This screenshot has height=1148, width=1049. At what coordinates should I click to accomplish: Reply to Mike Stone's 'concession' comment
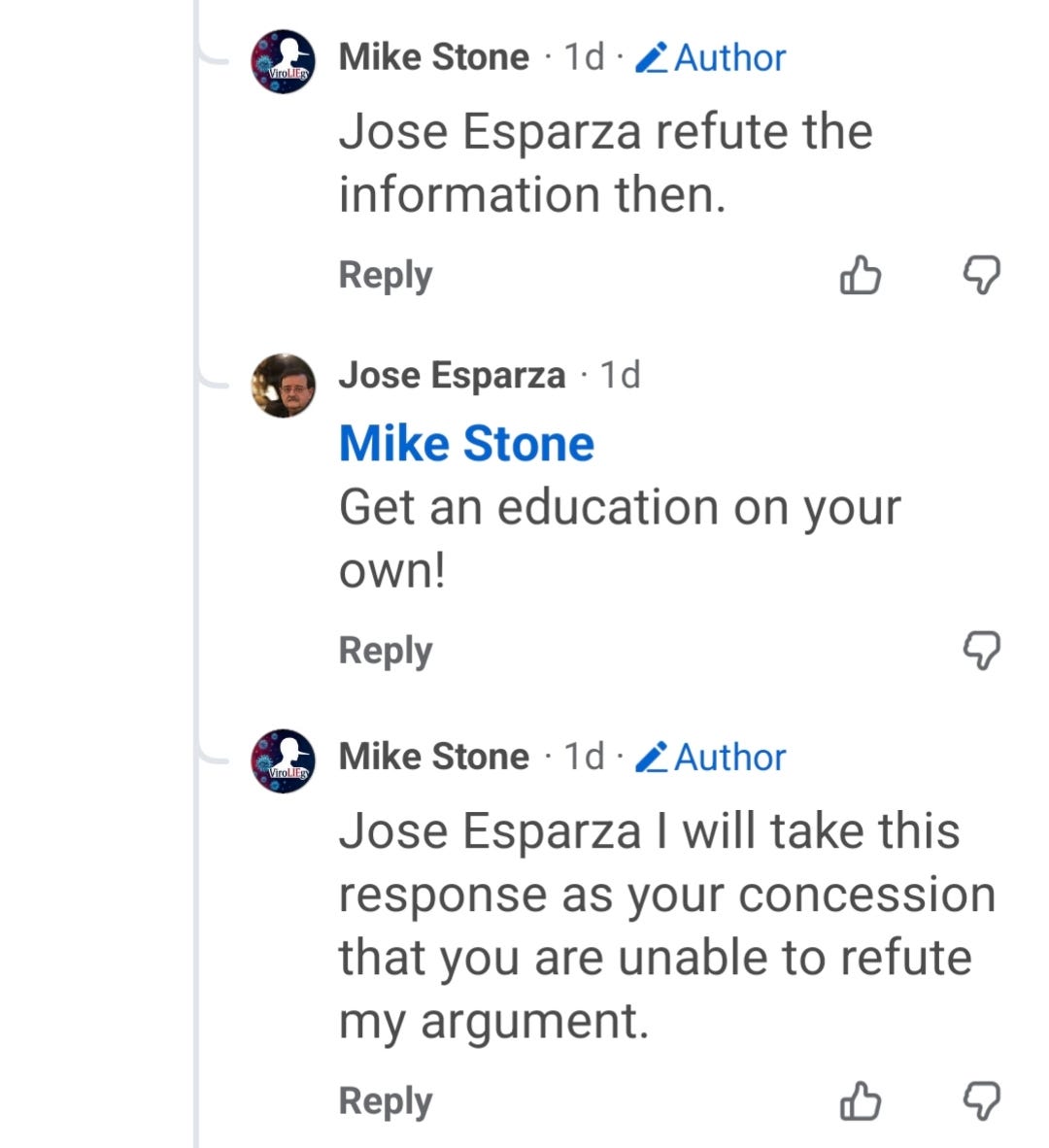tap(385, 1102)
